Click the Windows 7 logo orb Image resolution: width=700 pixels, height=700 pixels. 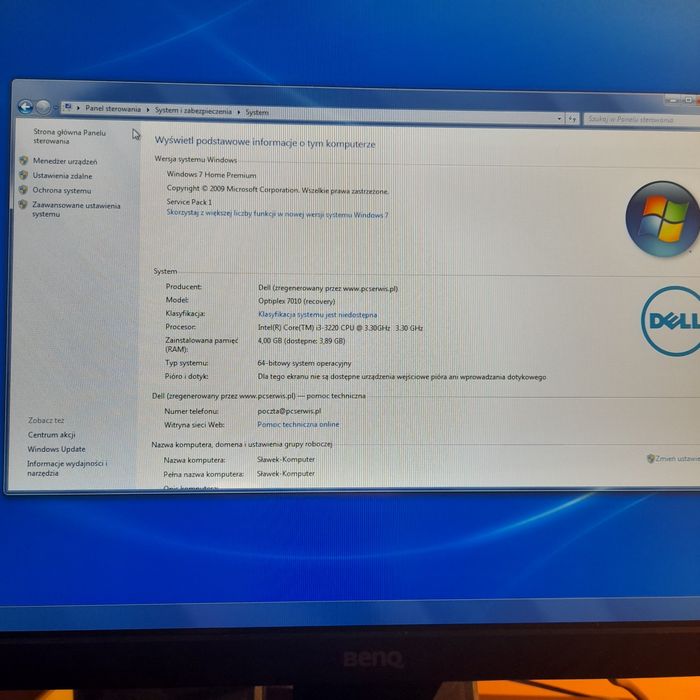point(662,219)
